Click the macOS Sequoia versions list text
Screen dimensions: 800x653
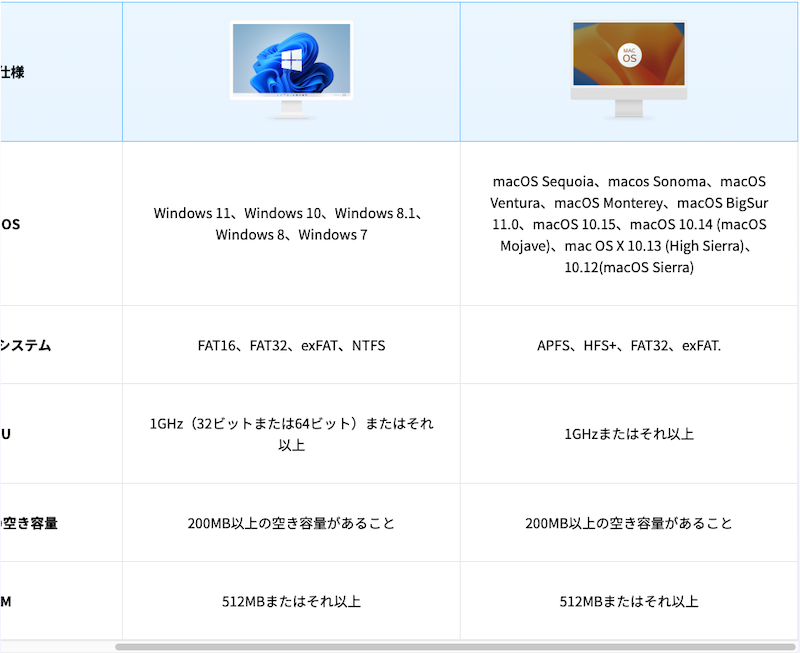point(629,224)
